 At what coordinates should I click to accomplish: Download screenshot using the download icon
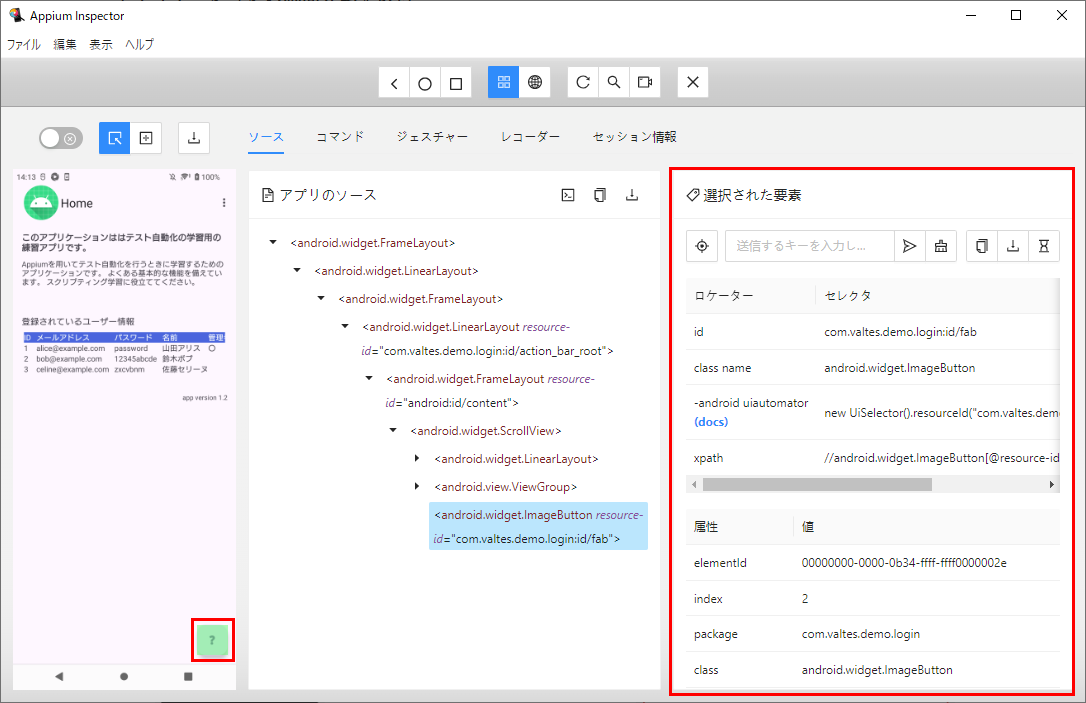(194, 138)
